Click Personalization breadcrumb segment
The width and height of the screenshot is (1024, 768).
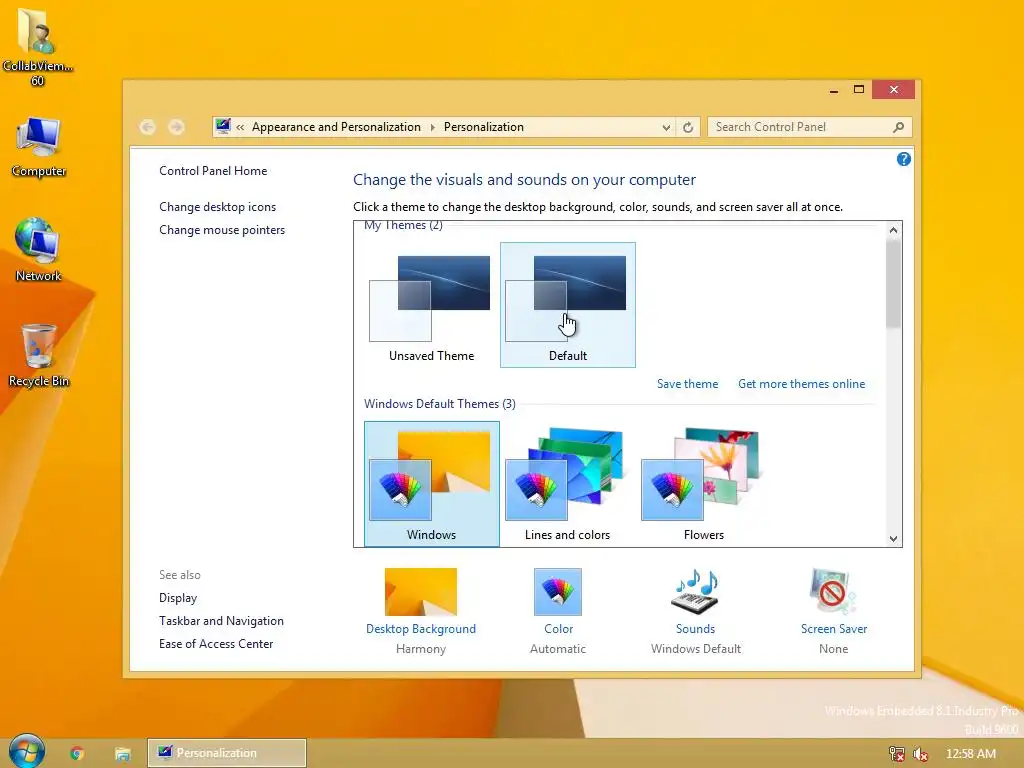click(x=484, y=127)
